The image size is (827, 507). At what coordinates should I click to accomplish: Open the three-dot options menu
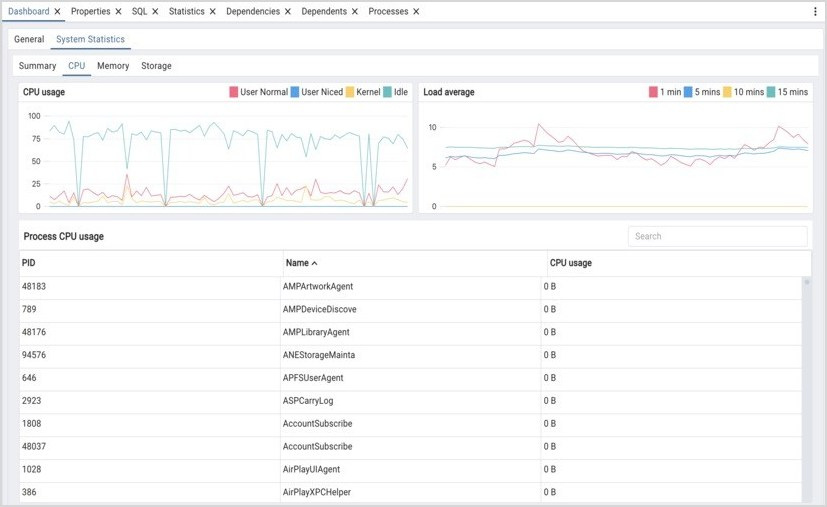click(x=814, y=12)
